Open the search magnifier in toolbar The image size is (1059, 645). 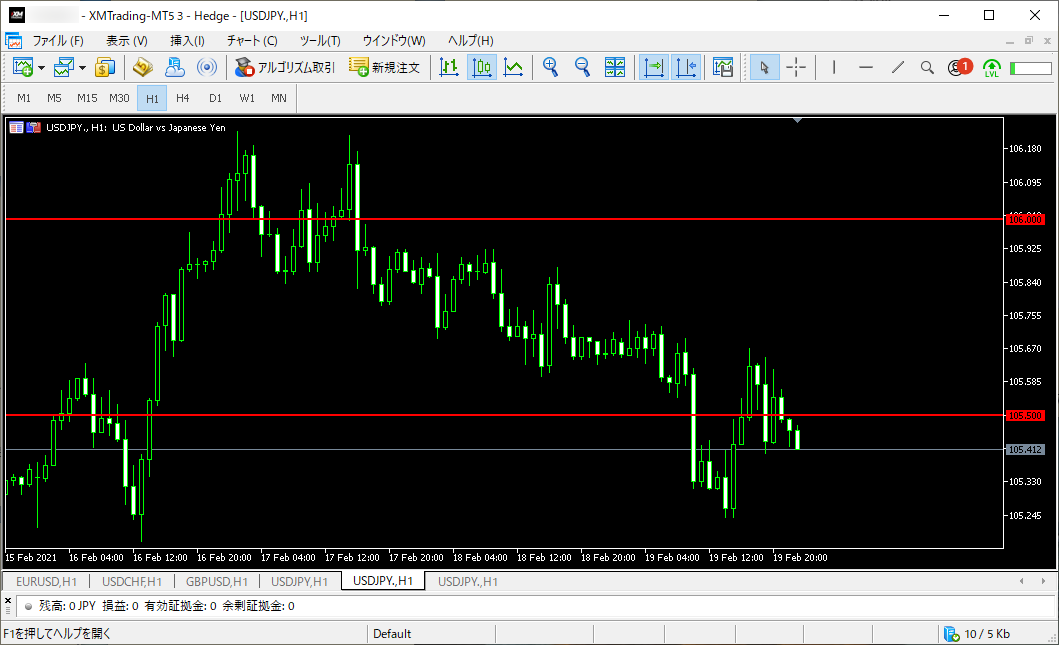tap(927, 67)
